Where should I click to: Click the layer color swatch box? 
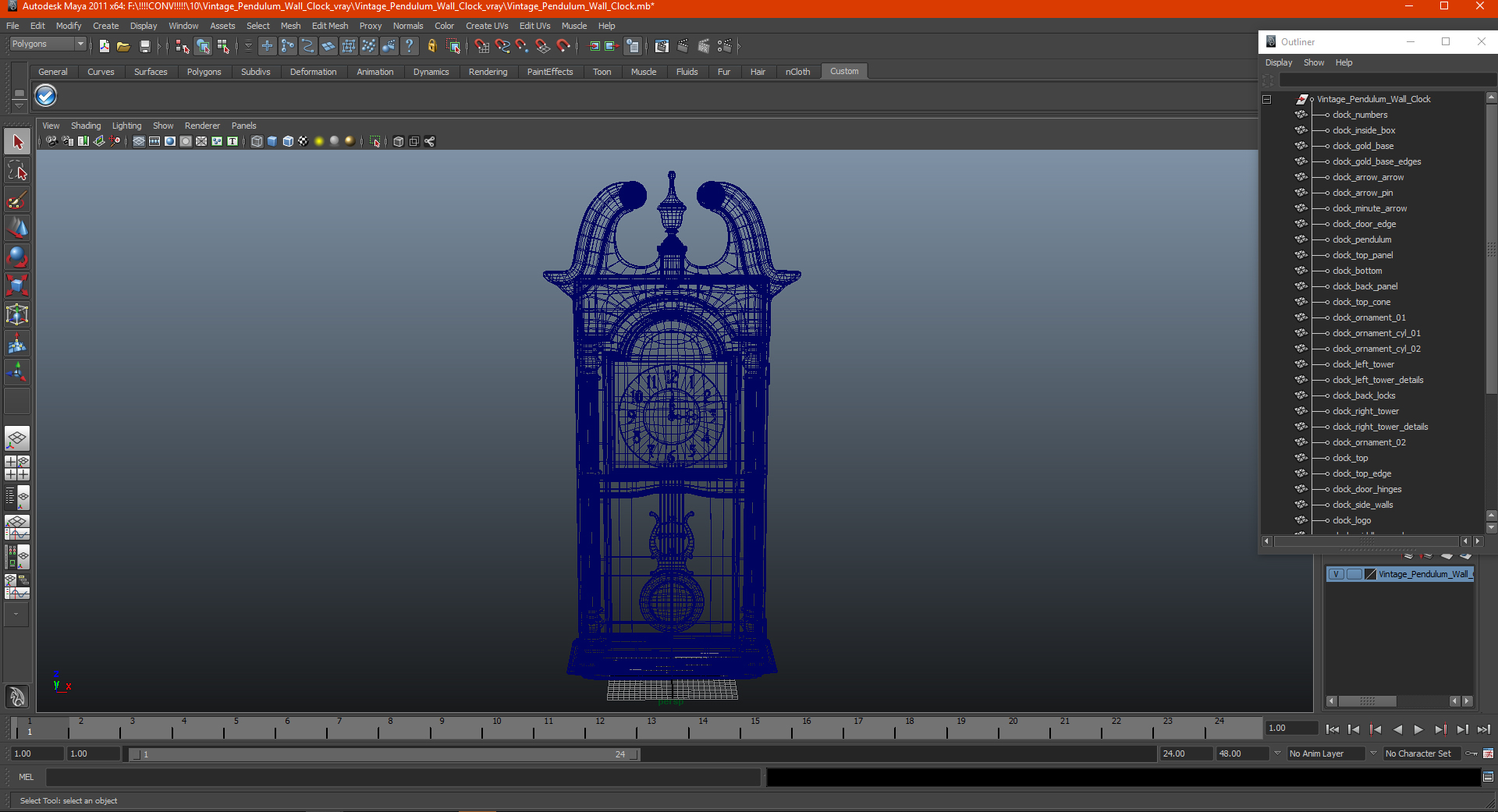click(x=1370, y=574)
